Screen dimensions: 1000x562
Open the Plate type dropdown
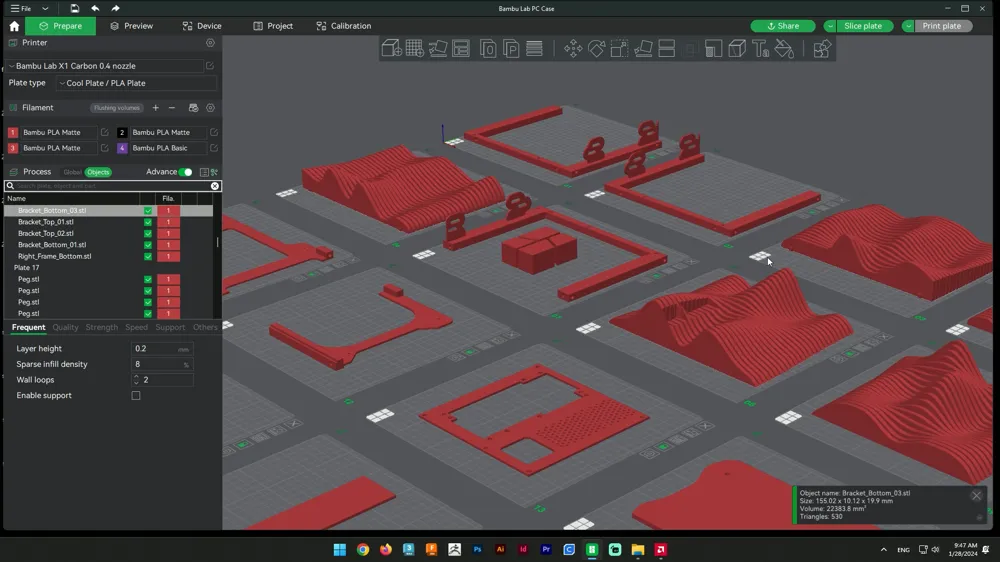(136, 83)
